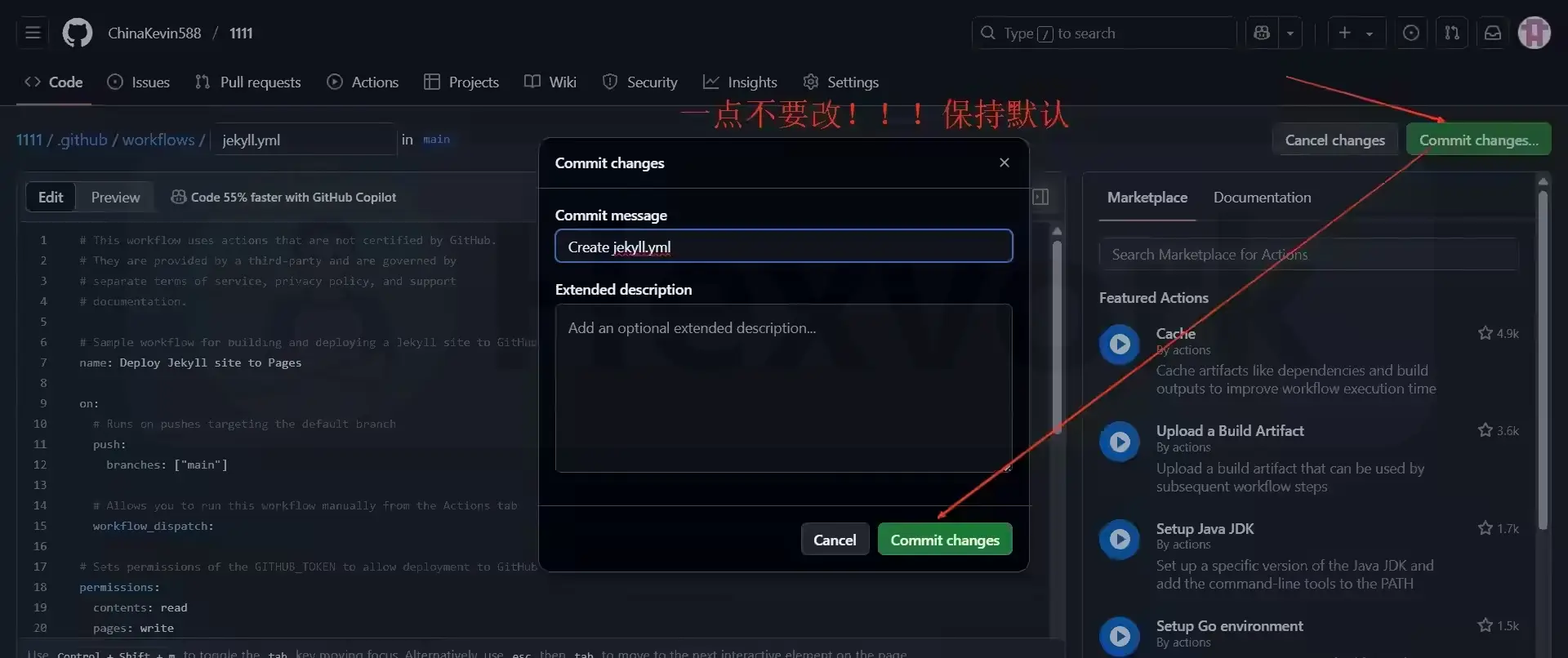Open the user avatar menu
The image size is (1568, 658).
1535,33
